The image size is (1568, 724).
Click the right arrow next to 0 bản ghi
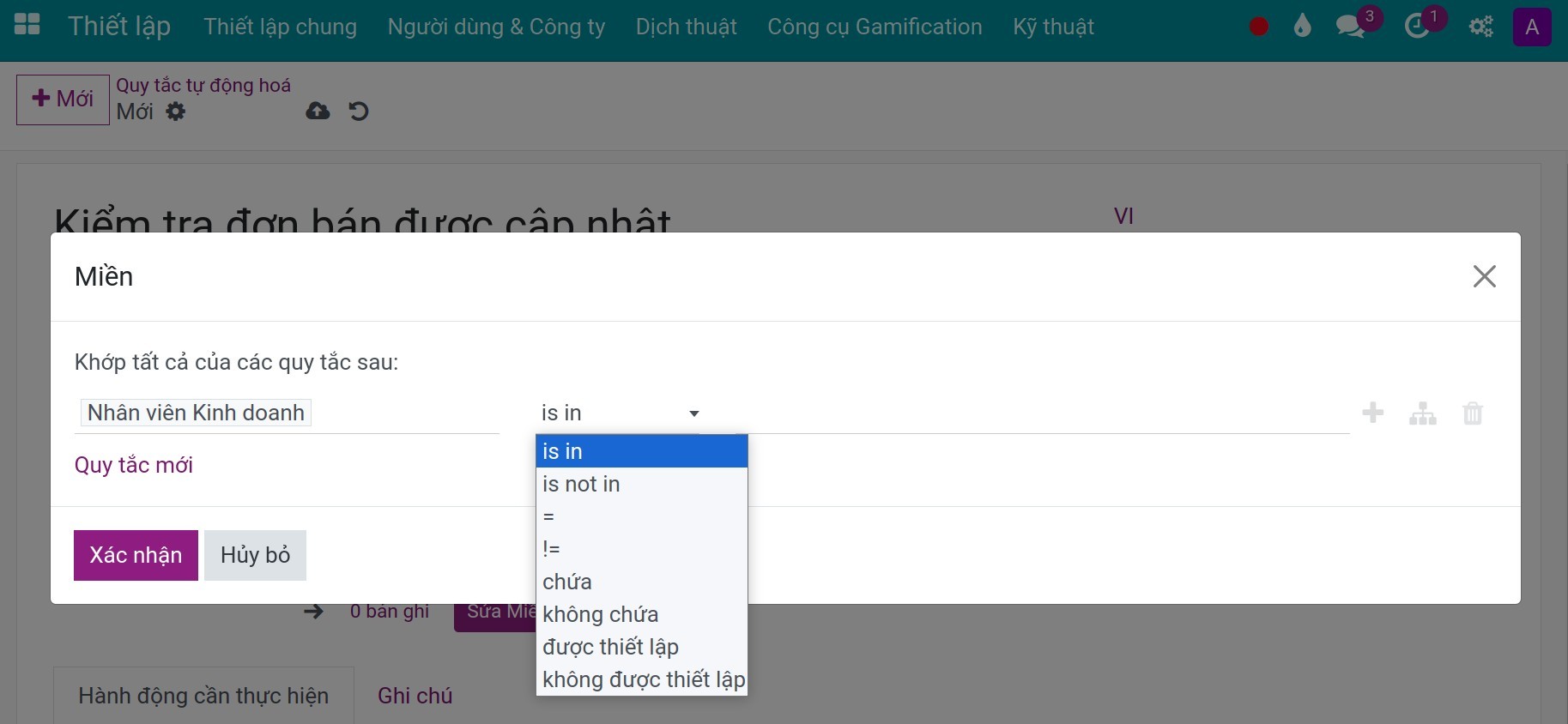point(313,612)
